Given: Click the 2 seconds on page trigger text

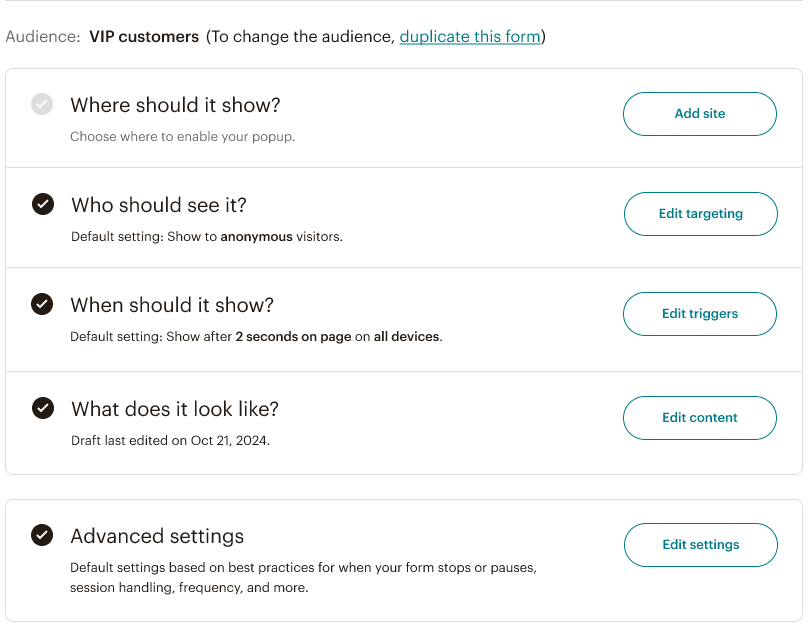Looking at the screenshot, I should pos(293,337).
